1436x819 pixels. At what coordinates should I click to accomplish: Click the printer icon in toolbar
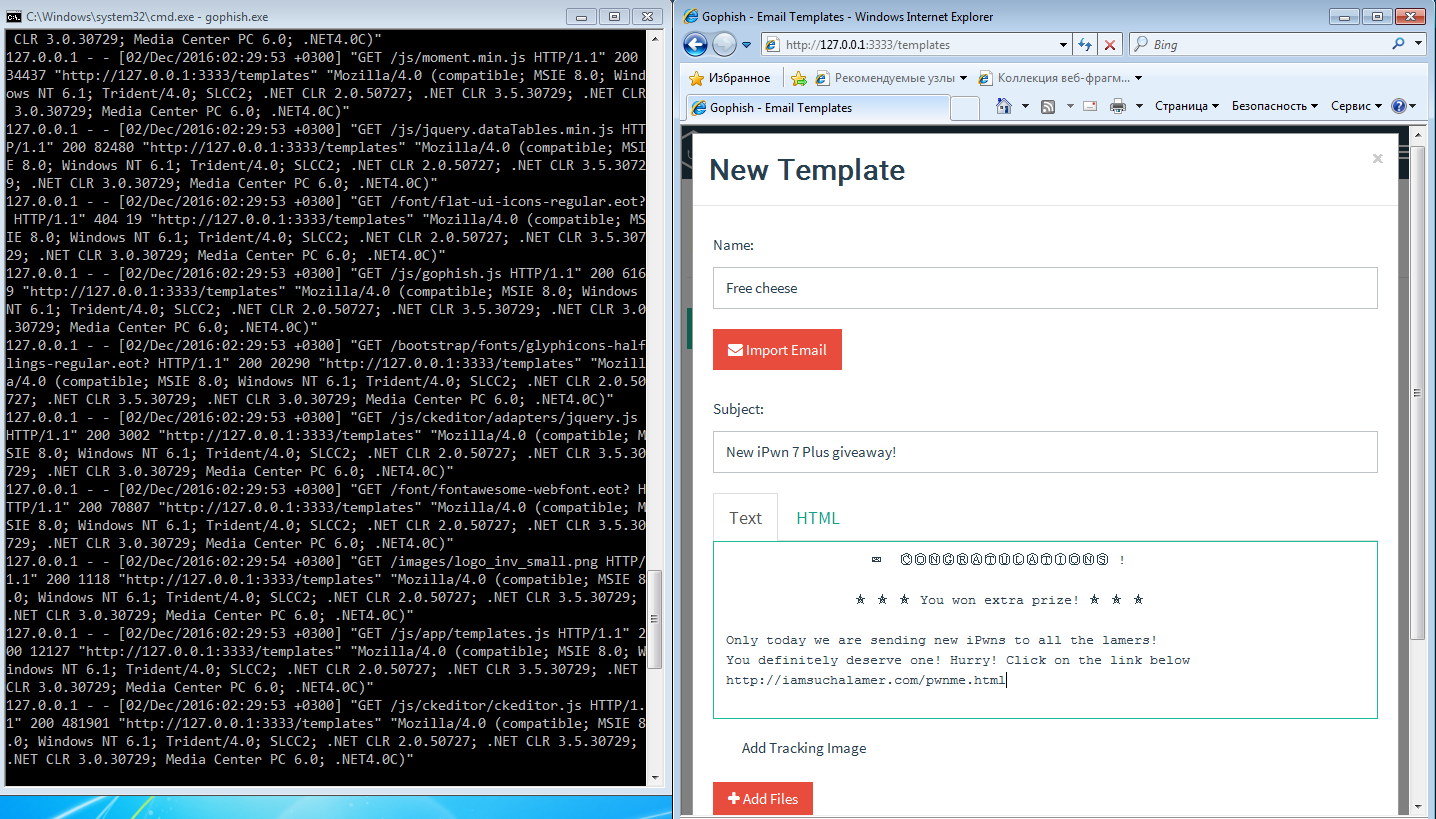[1118, 106]
